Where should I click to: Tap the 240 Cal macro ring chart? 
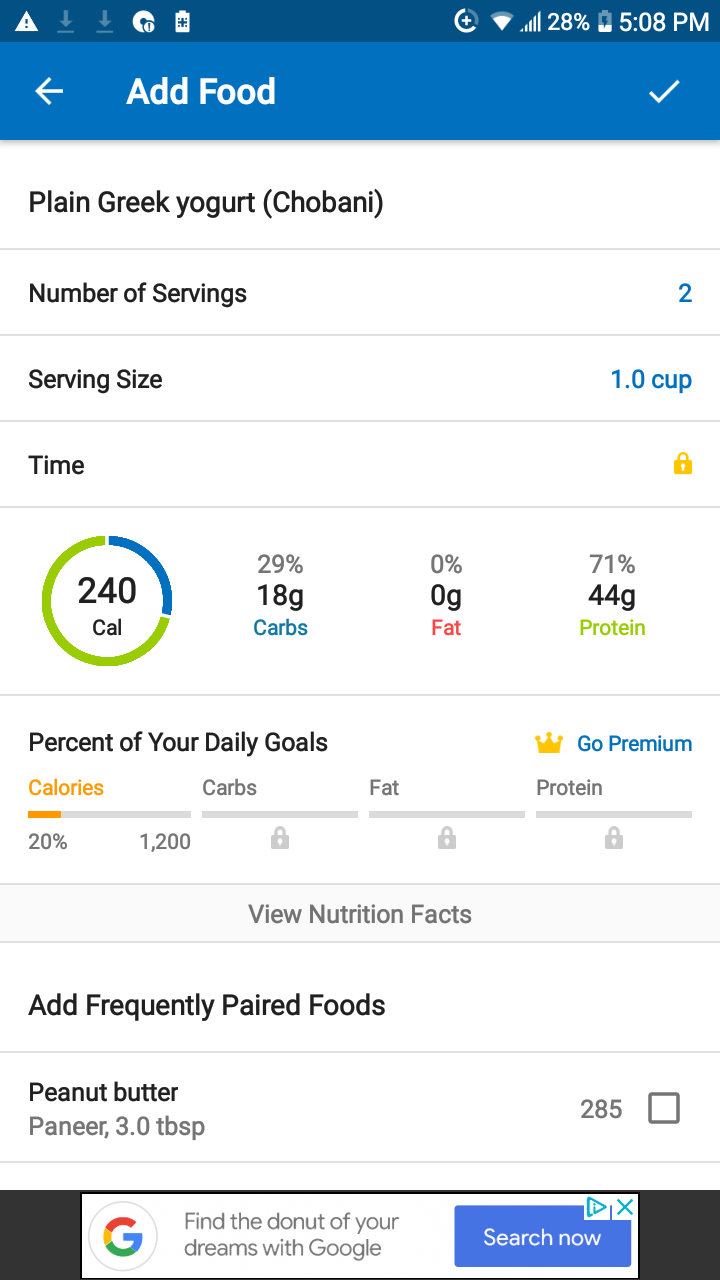(x=107, y=601)
